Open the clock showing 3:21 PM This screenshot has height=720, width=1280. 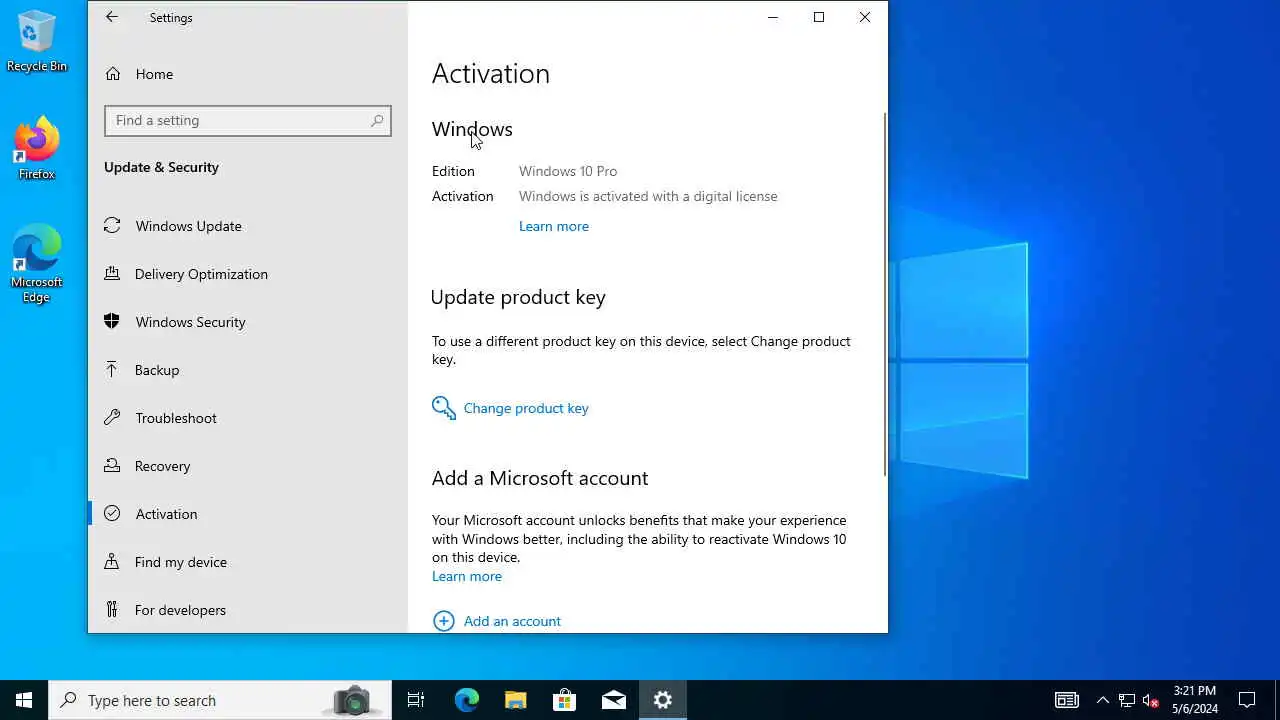(1195, 700)
